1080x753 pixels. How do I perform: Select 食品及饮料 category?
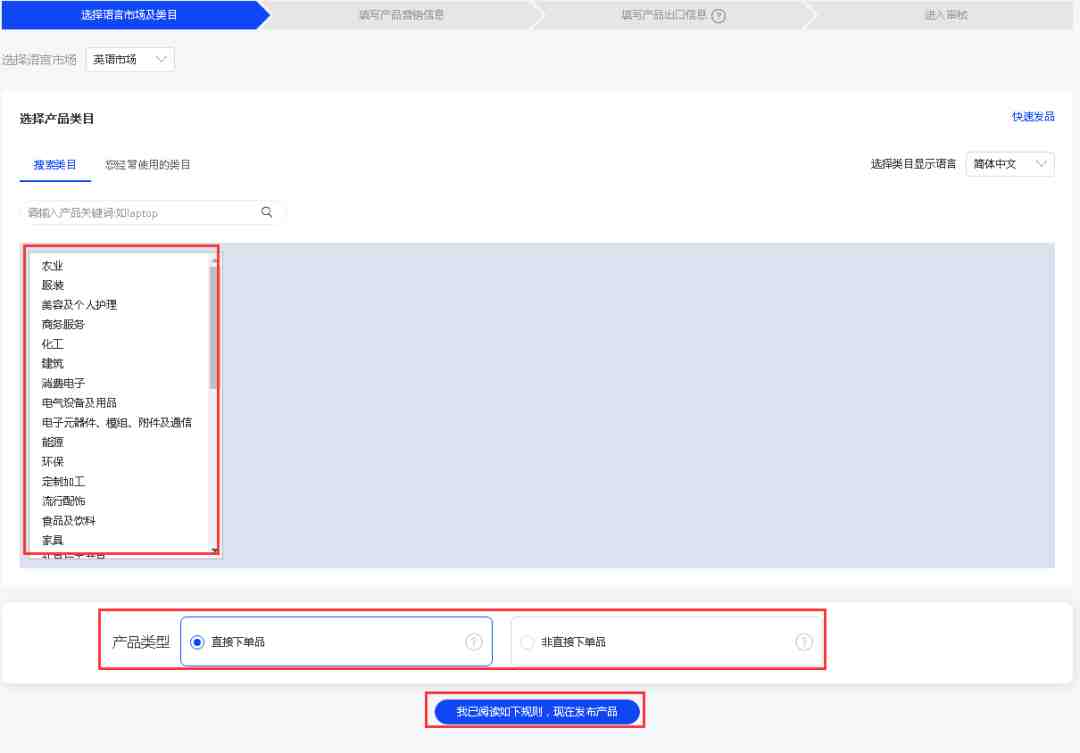coord(69,521)
